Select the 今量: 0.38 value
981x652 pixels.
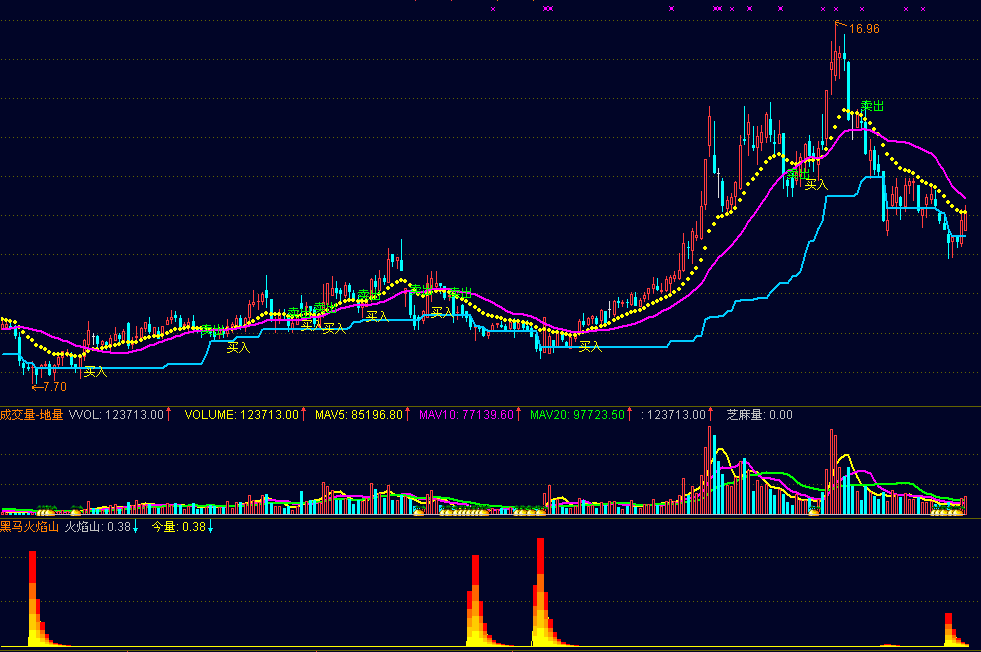pyautogui.click(x=178, y=527)
